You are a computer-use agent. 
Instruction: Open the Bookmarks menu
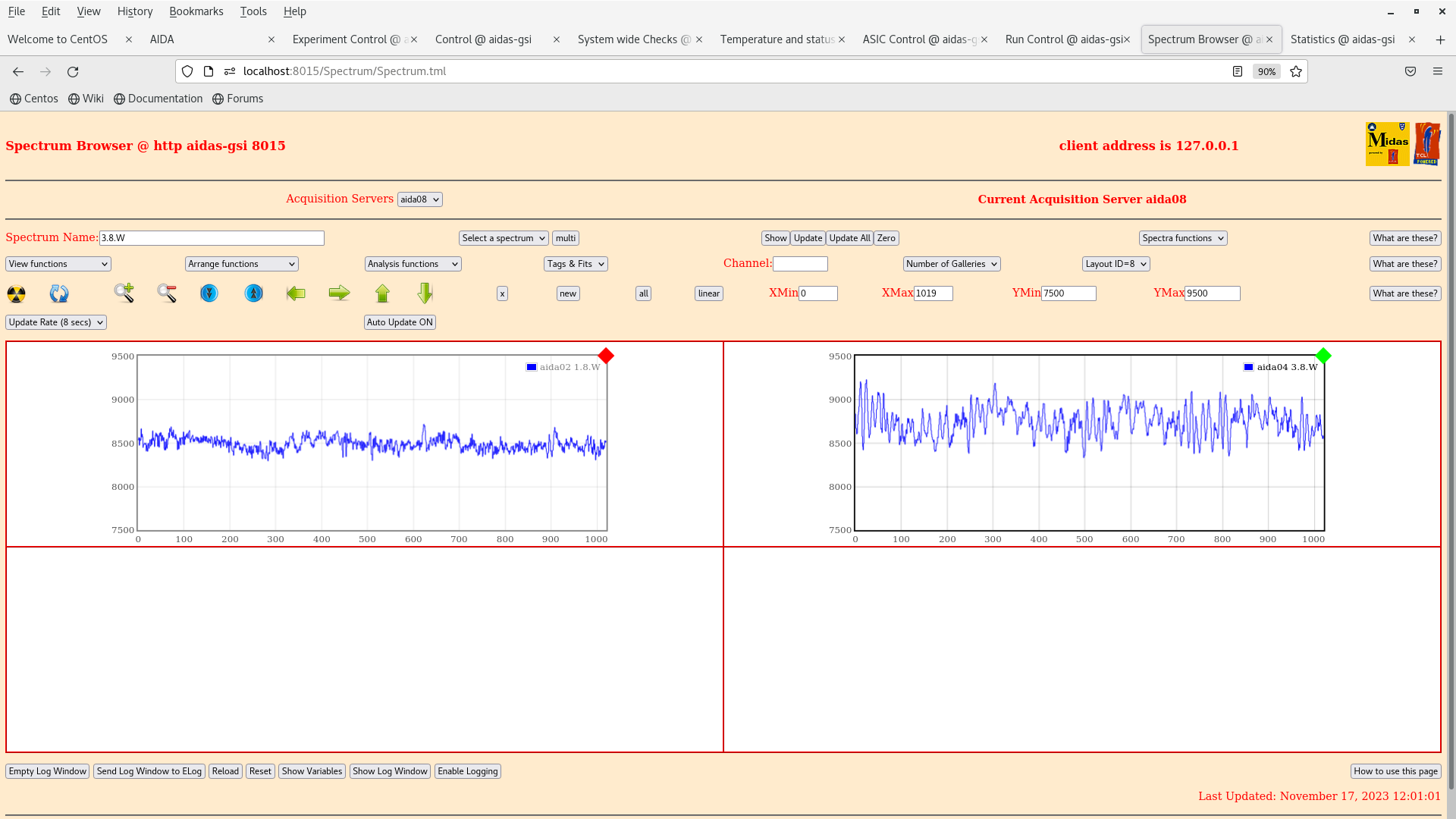click(196, 11)
